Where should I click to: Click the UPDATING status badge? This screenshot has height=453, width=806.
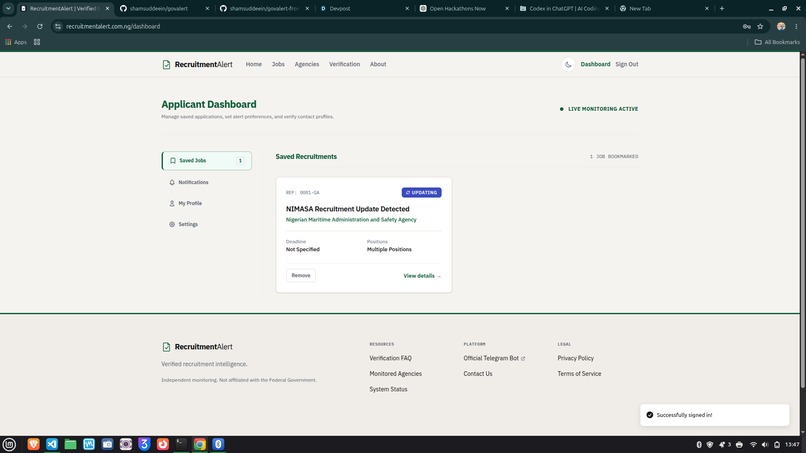click(422, 192)
